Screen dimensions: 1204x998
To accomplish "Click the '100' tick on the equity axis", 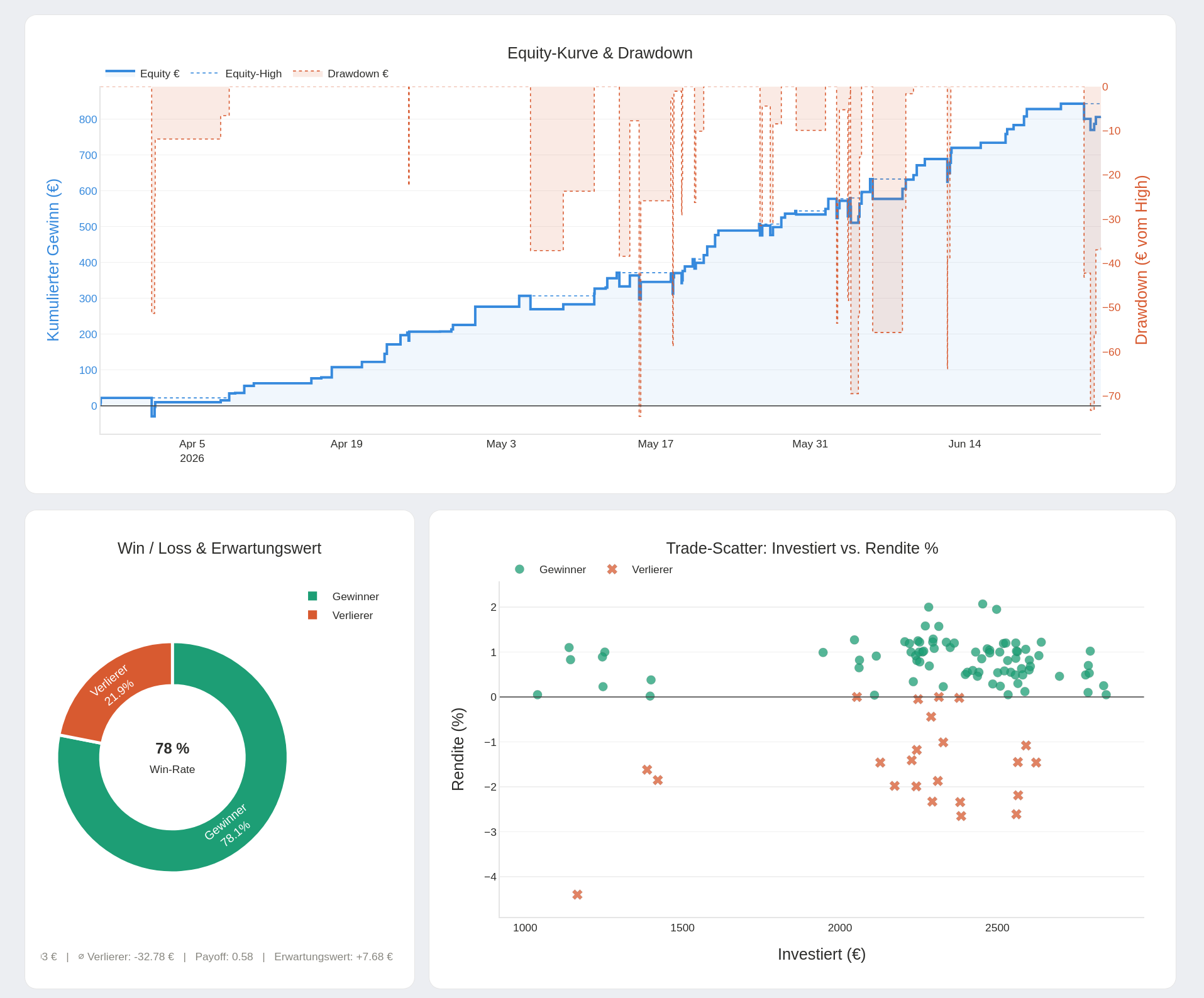I will [x=88, y=370].
